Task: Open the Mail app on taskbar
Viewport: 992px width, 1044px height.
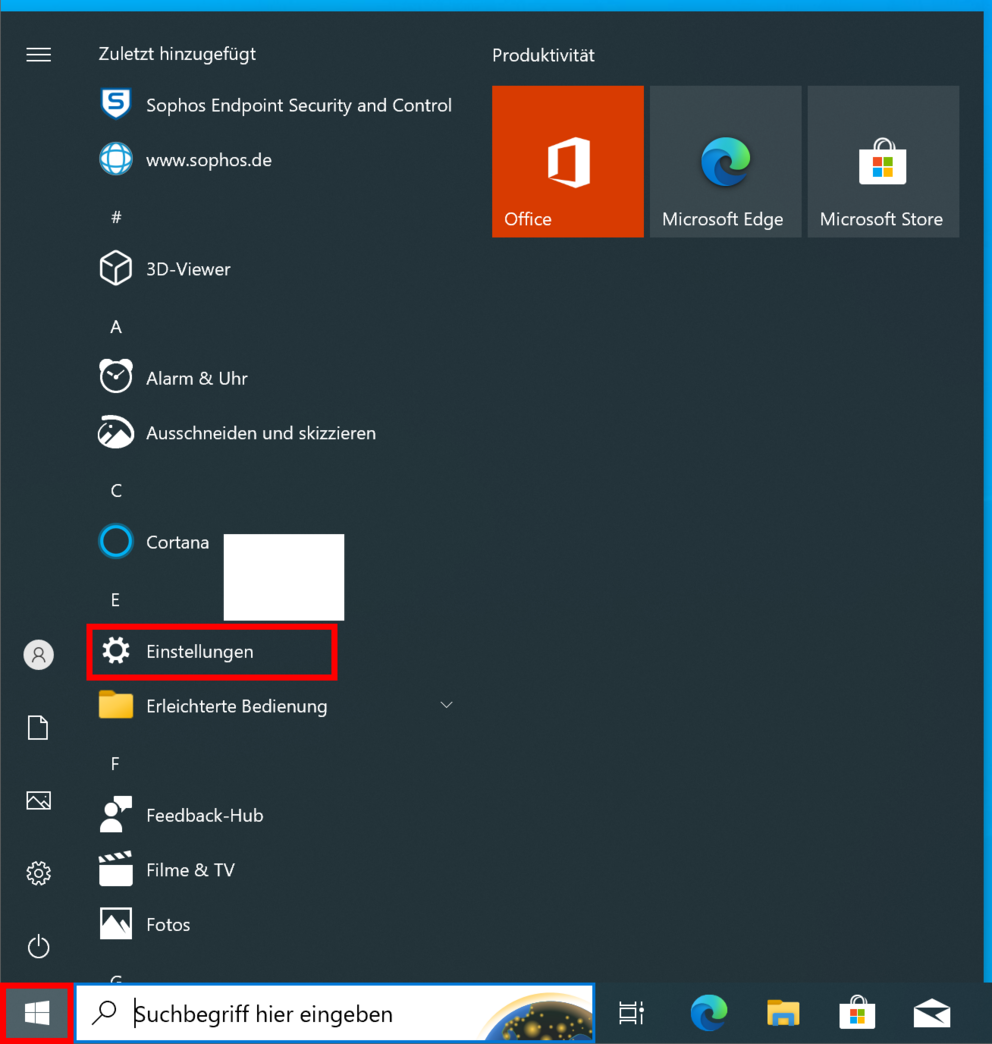Action: [931, 1013]
